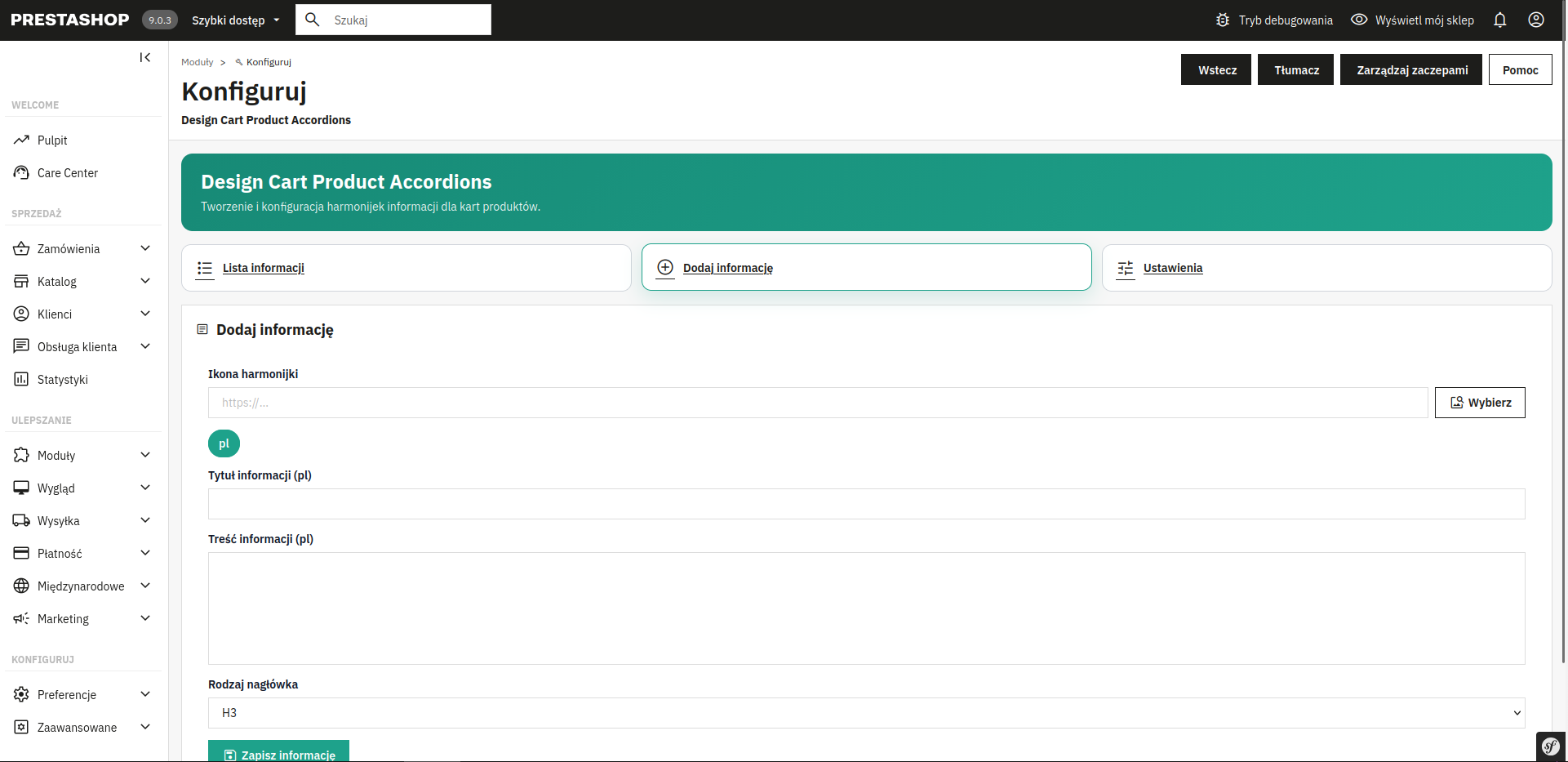This screenshot has width=1568, height=762.
Task: Click the Pulpit dashboard icon
Action: point(21,140)
